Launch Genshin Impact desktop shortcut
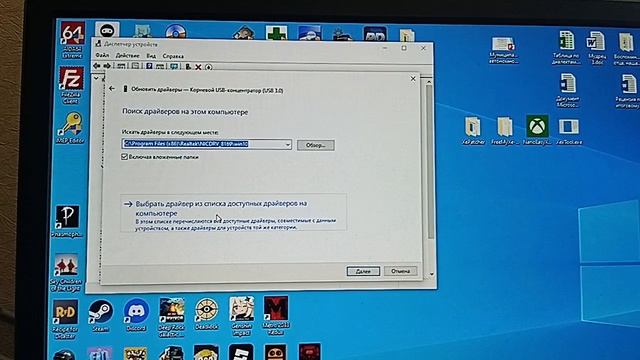Viewport: 640px width, 360px height. [x=241, y=316]
